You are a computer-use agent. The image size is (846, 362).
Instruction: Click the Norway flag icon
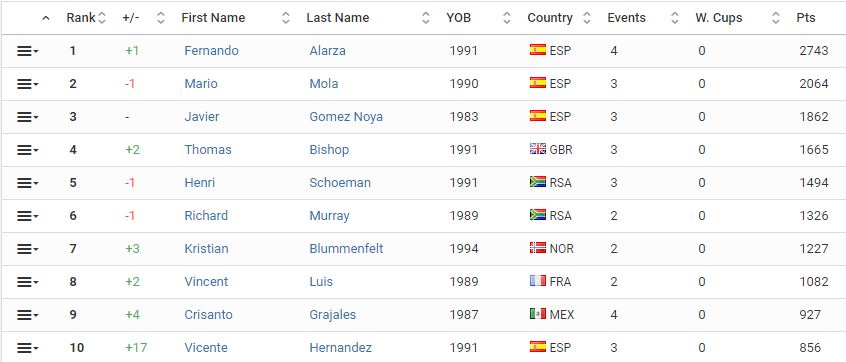[538, 248]
